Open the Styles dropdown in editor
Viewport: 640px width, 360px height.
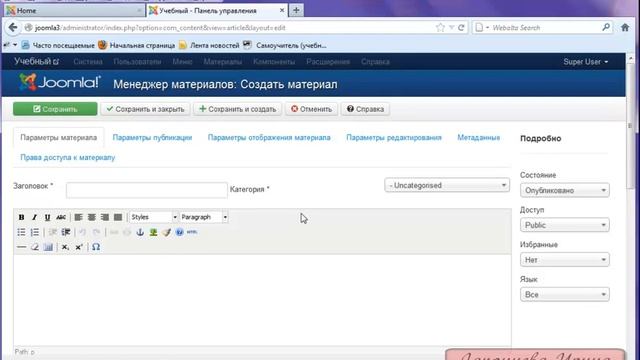[153, 217]
